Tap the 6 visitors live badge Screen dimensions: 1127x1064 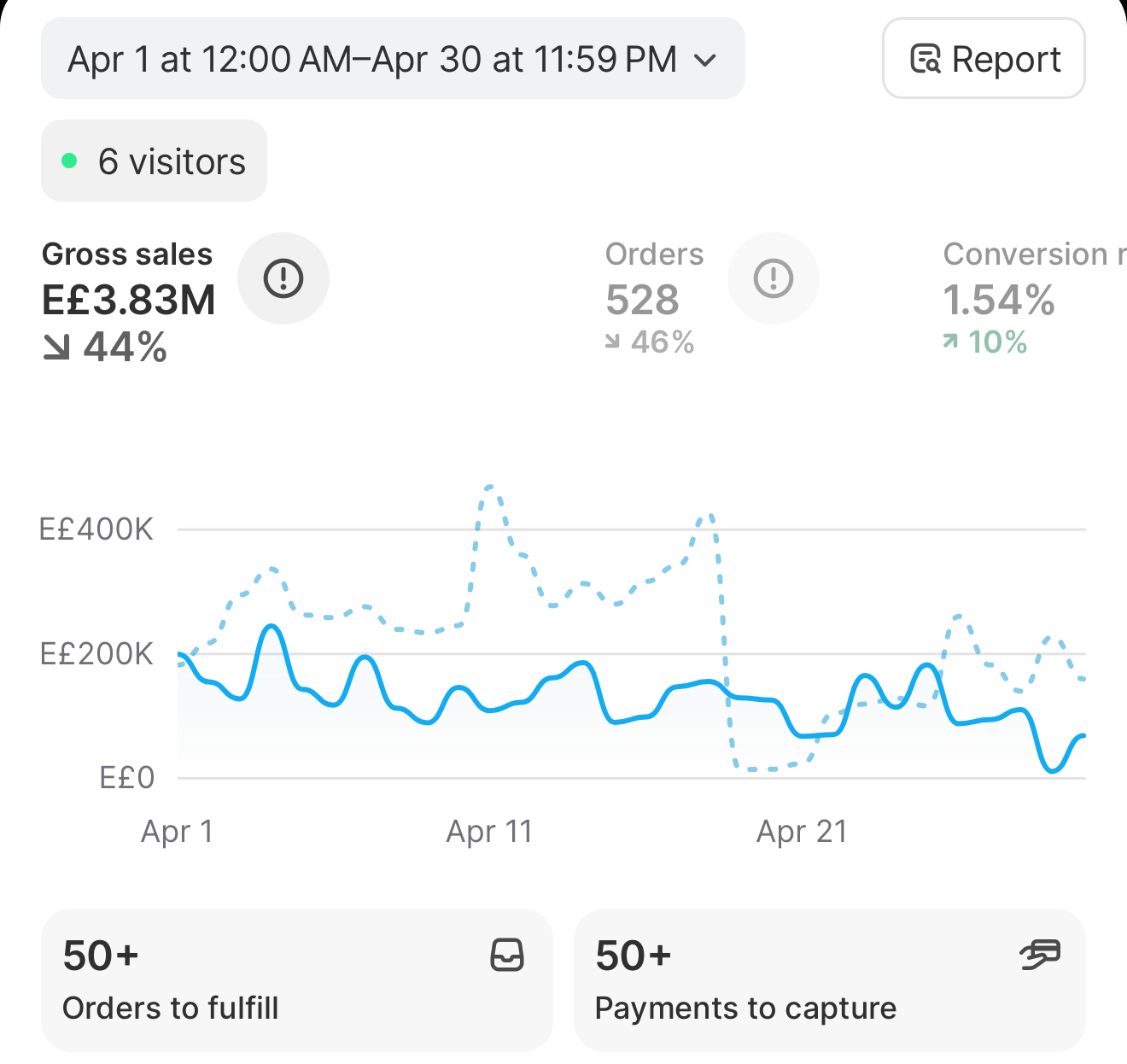point(154,161)
